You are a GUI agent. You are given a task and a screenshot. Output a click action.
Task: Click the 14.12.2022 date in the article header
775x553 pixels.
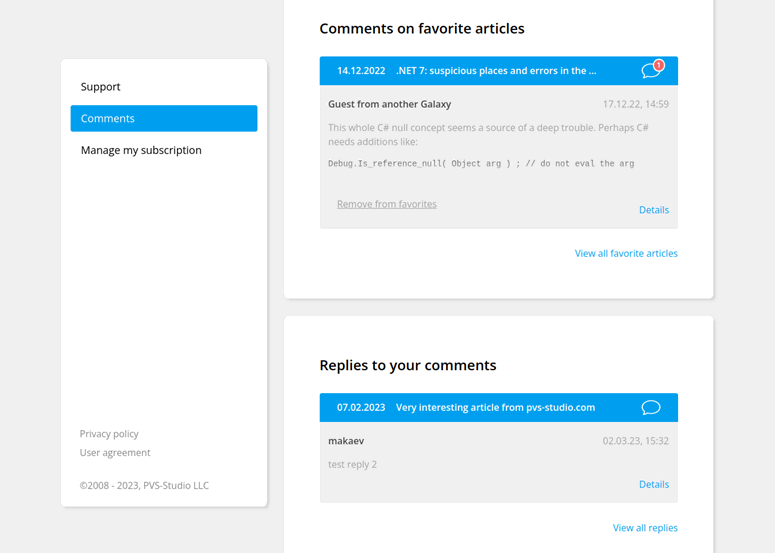click(361, 71)
